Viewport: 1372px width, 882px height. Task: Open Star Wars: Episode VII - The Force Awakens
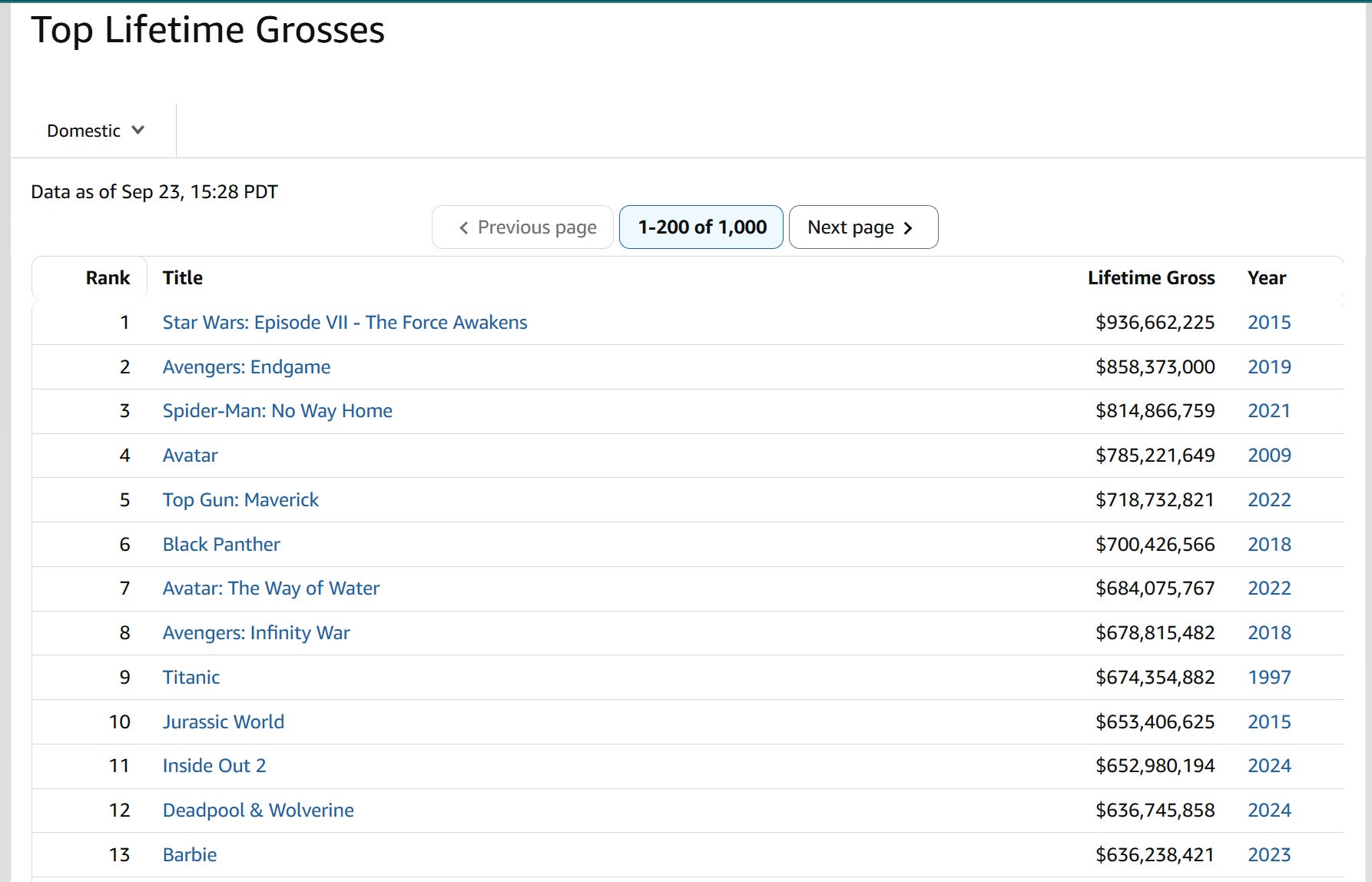coord(345,323)
